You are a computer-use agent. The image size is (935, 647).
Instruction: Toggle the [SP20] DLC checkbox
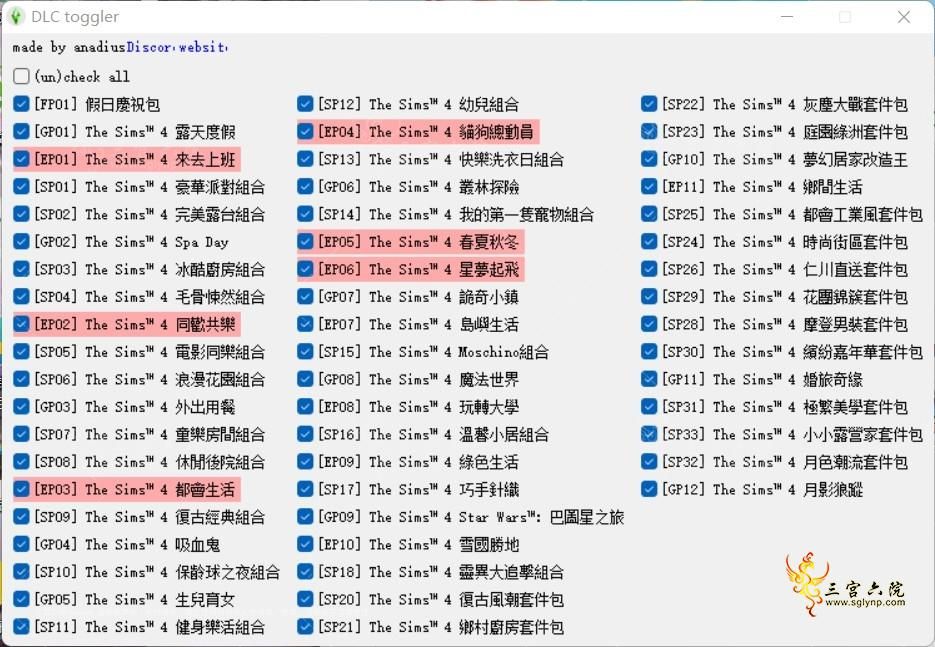point(305,599)
